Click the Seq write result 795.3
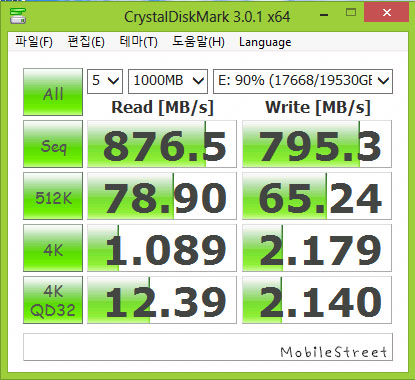Viewport: 415px width, 380px height. click(x=317, y=144)
